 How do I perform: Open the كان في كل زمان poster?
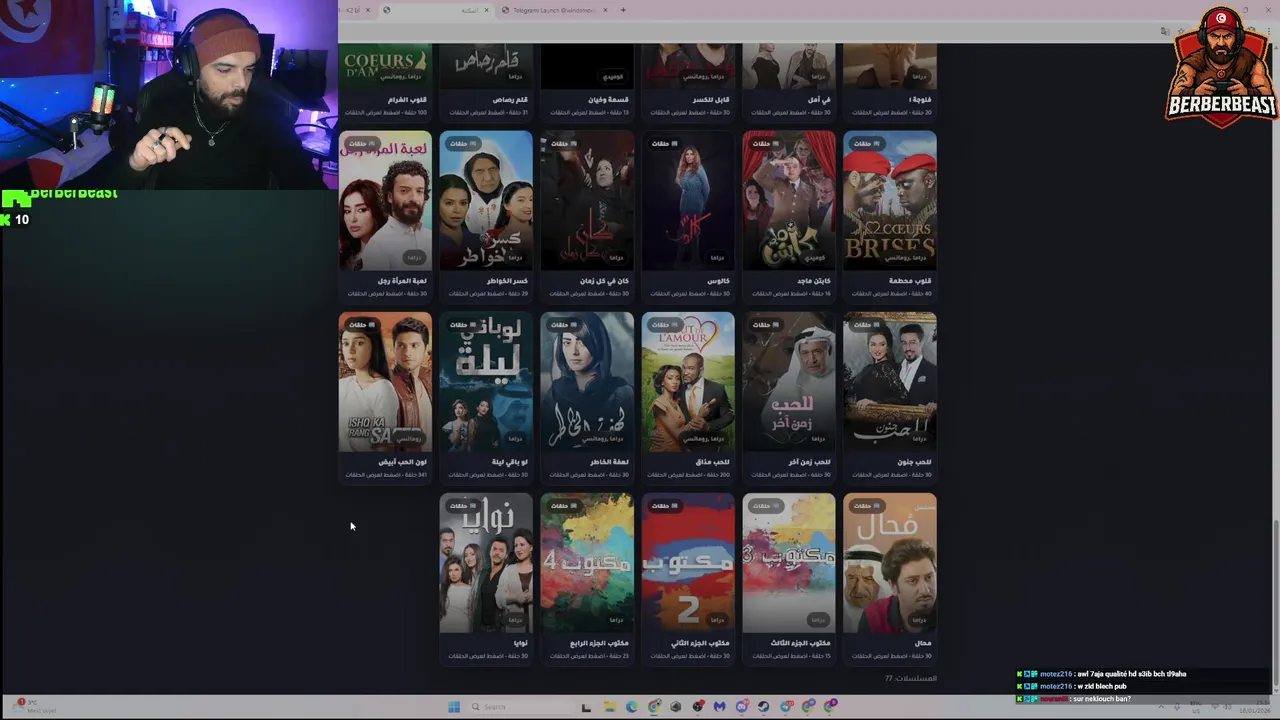(x=587, y=200)
